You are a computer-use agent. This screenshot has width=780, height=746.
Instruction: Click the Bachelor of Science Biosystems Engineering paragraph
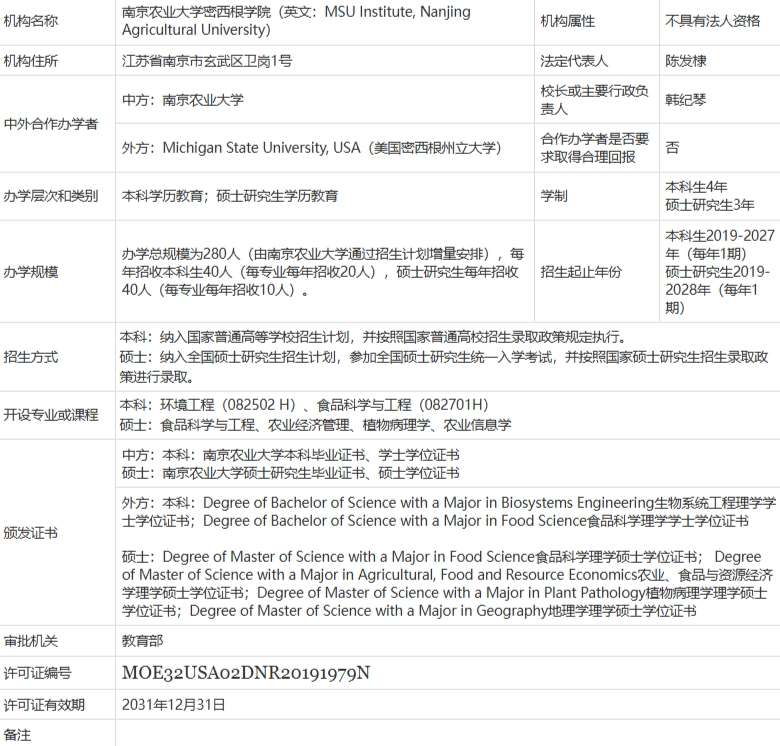pos(449,512)
